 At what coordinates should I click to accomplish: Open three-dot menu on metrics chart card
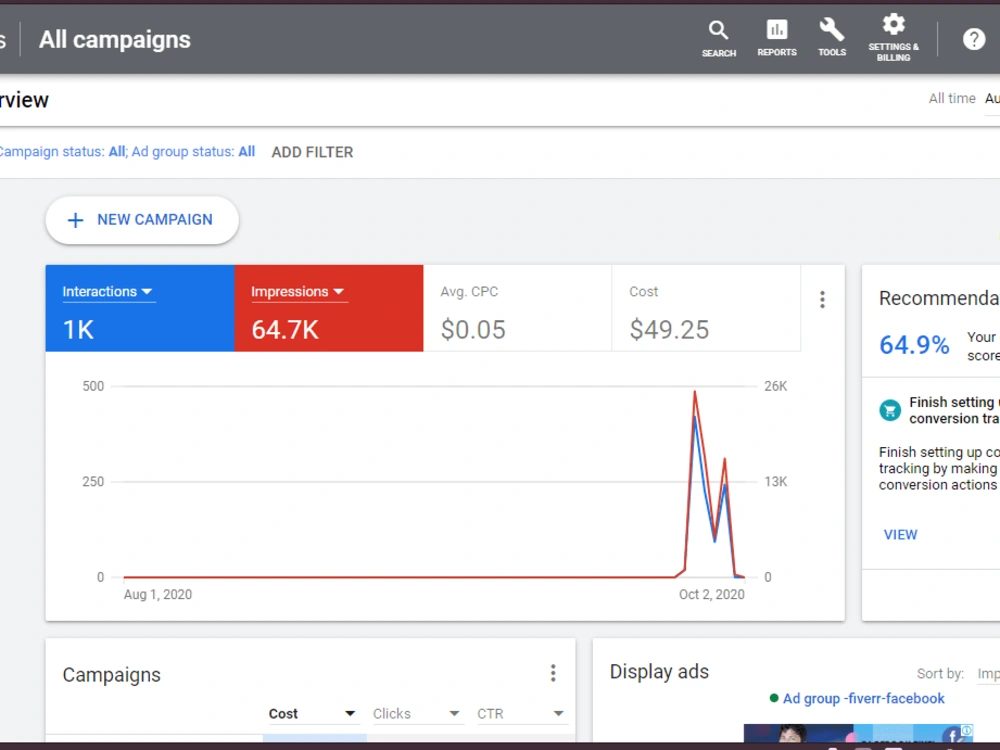coord(823,300)
